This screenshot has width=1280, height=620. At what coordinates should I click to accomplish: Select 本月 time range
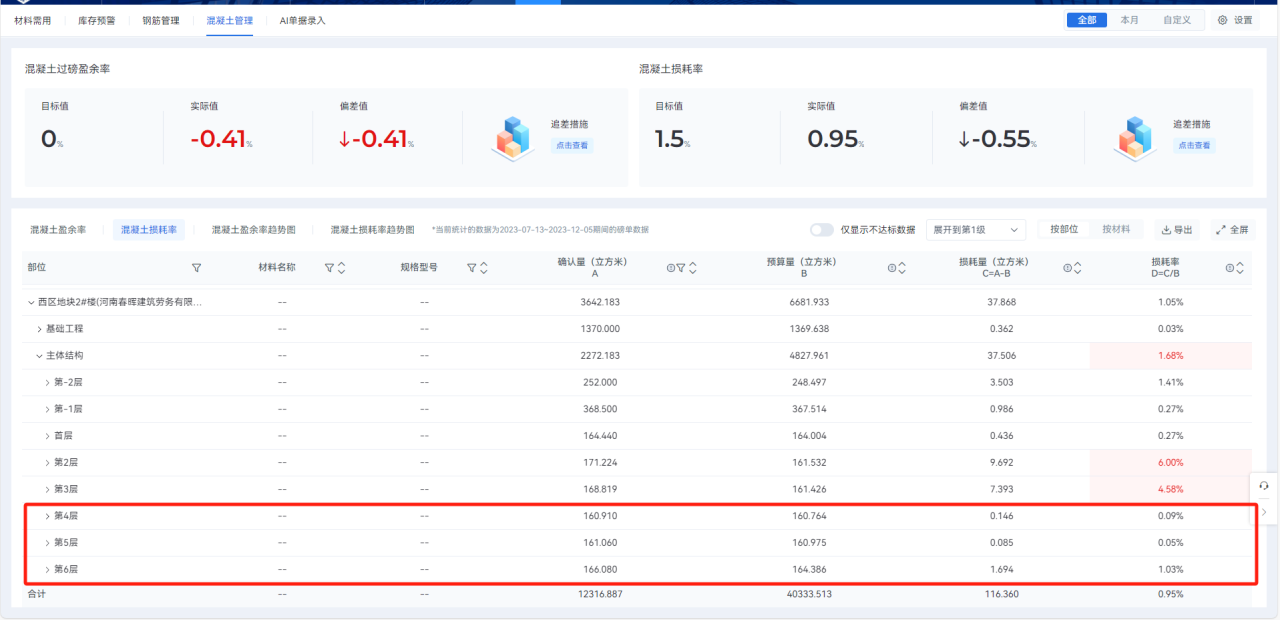[x=1129, y=20]
